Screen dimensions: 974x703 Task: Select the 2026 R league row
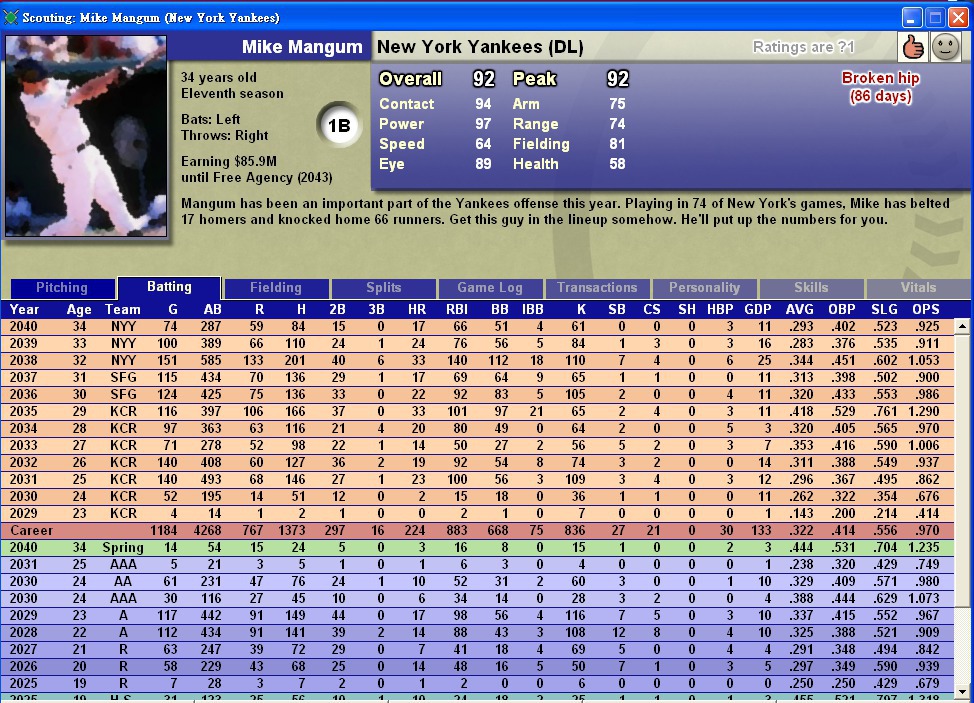pyautogui.click(x=477, y=666)
